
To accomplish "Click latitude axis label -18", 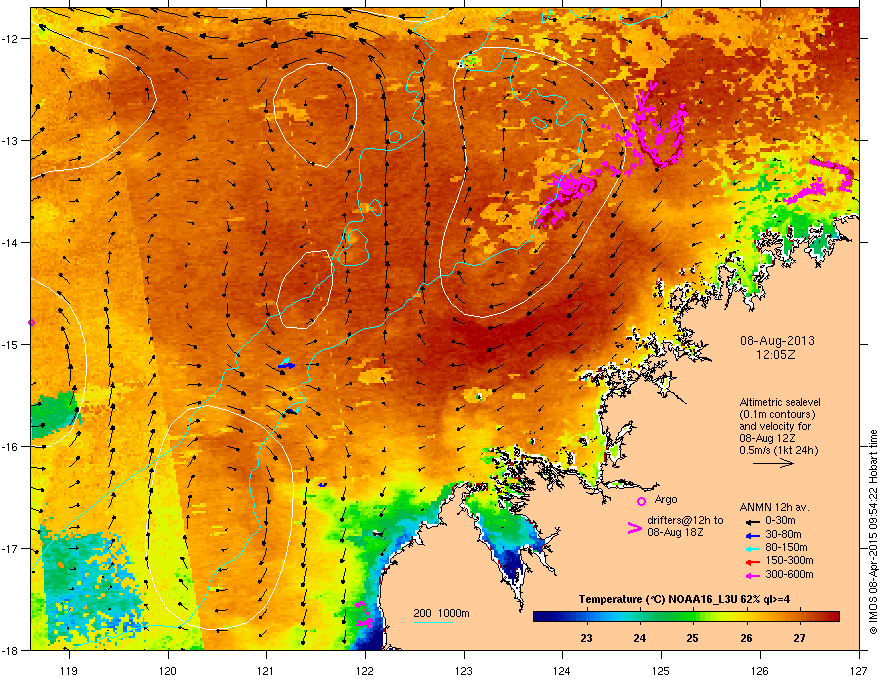I will pos(10,650).
